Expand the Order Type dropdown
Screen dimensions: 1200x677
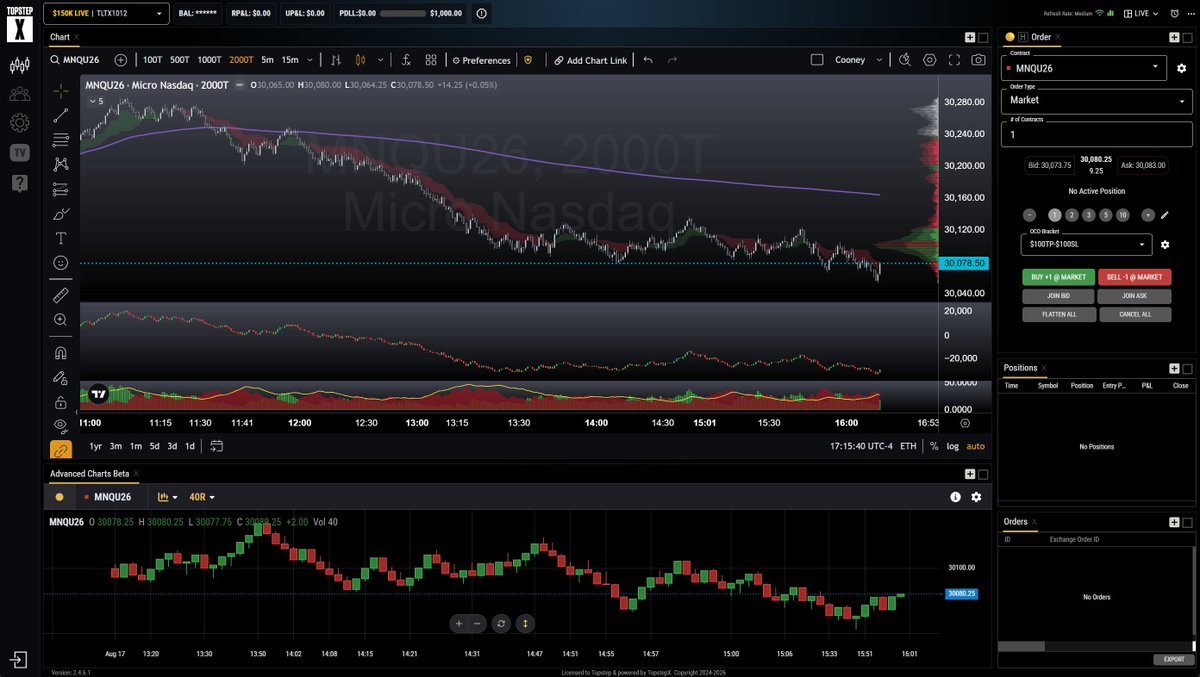1098,100
